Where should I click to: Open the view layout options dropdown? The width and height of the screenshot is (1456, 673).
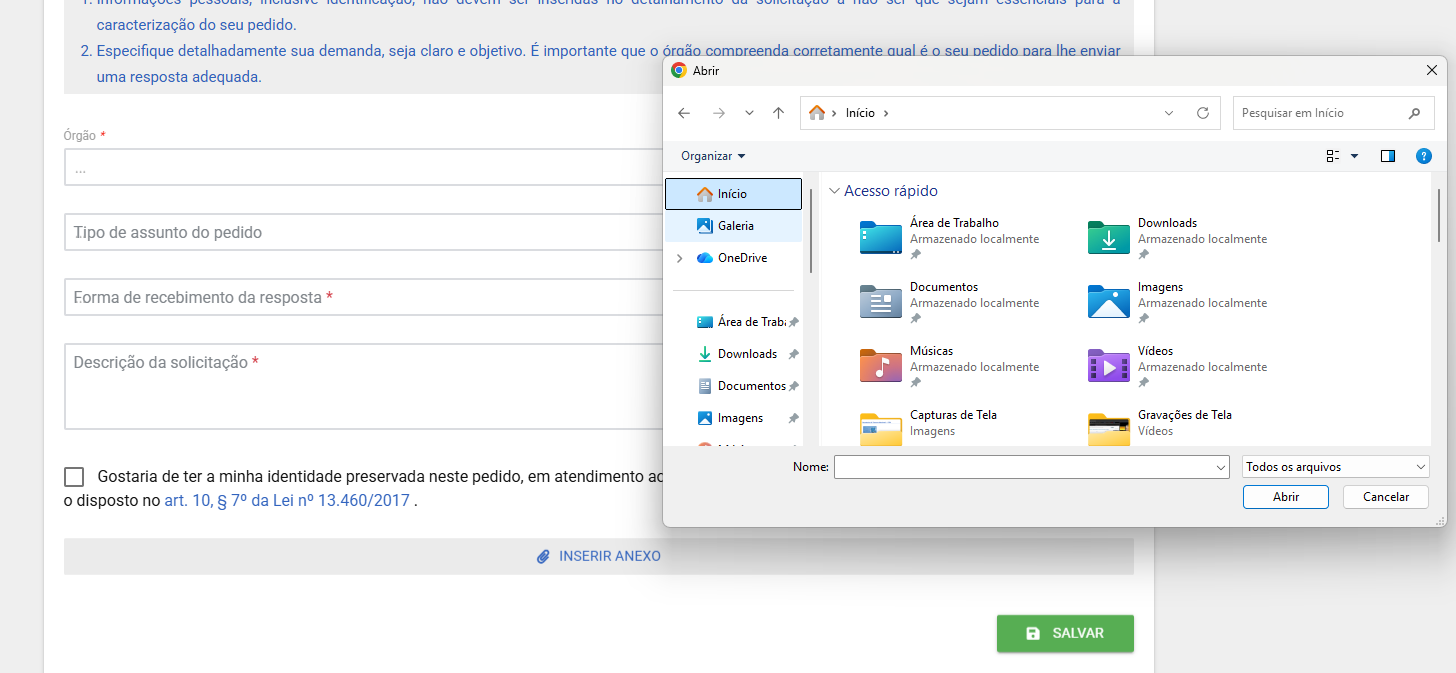click(x=1354, y=156)
